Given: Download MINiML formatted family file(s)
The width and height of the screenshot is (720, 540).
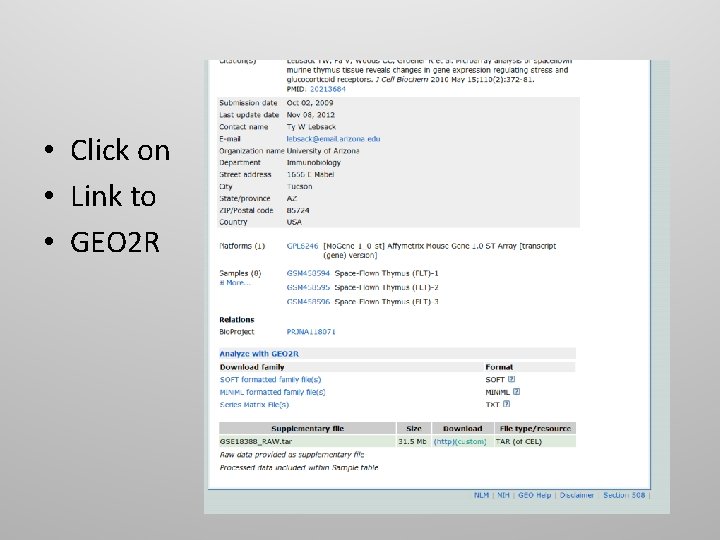Looking at the screenshot, I should click(x=272, y=392).
